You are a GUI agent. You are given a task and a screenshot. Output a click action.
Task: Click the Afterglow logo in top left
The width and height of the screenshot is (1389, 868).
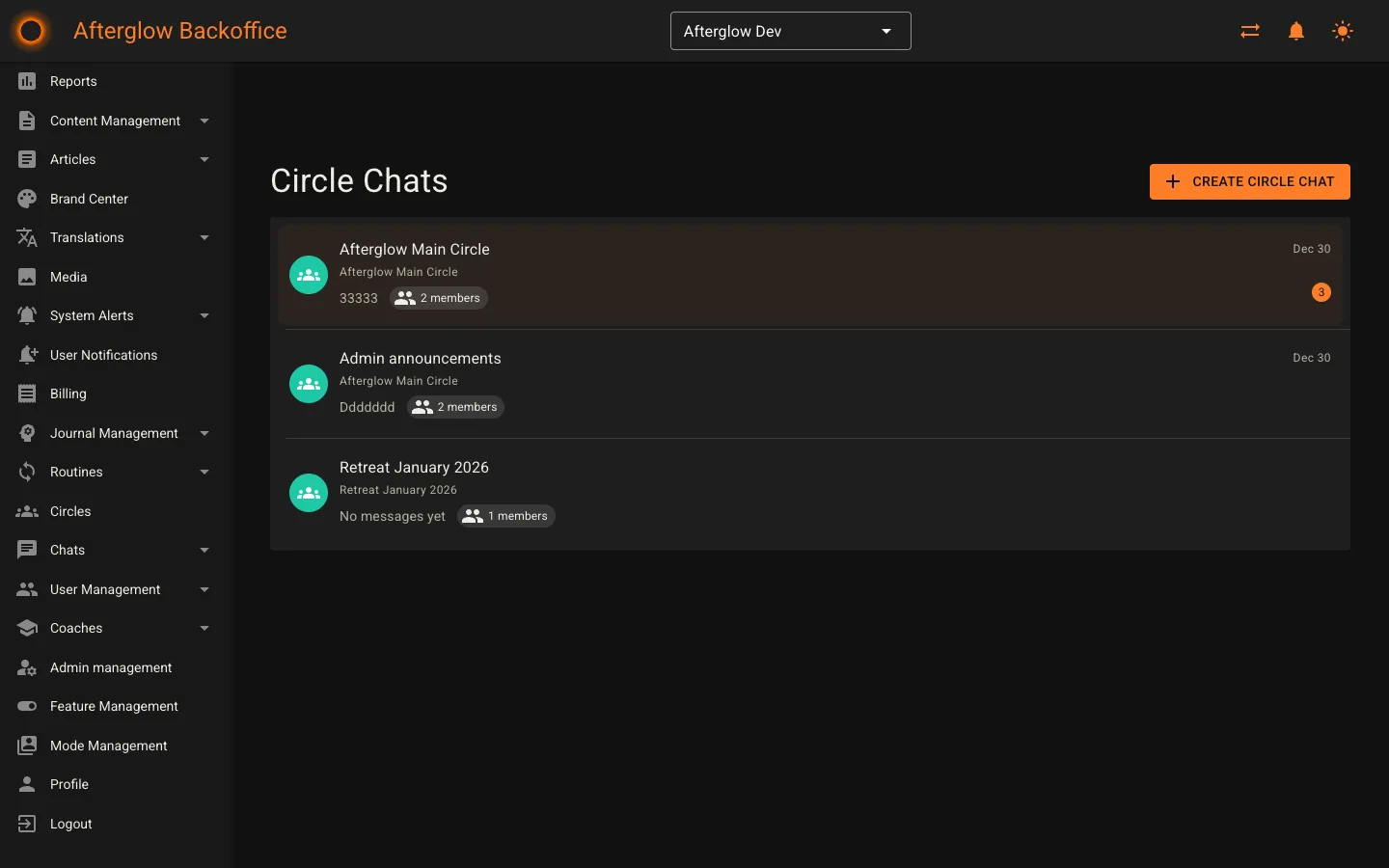click(x=30, y=30)
